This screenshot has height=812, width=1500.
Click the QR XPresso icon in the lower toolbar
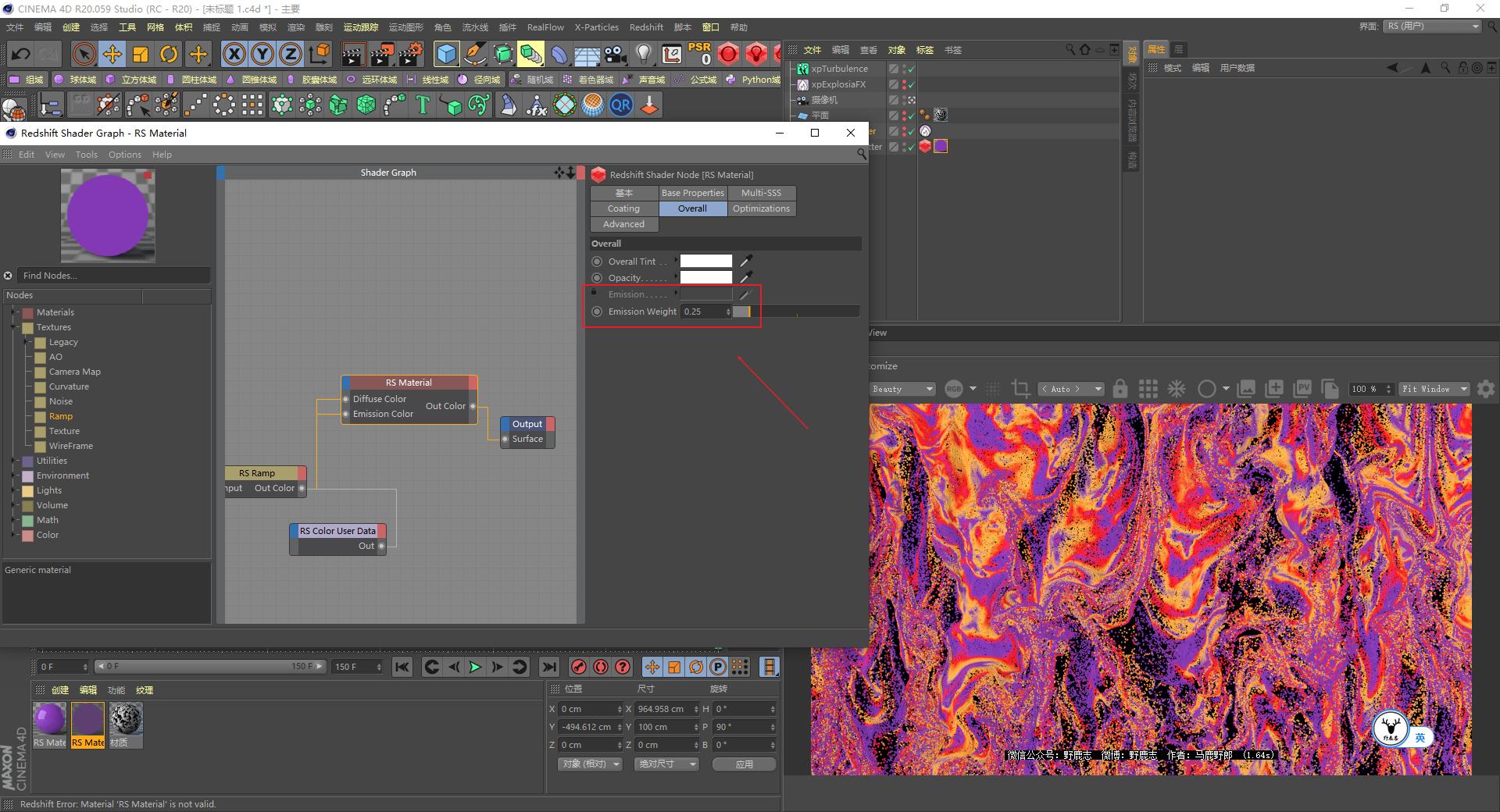(x=621, y=105)
